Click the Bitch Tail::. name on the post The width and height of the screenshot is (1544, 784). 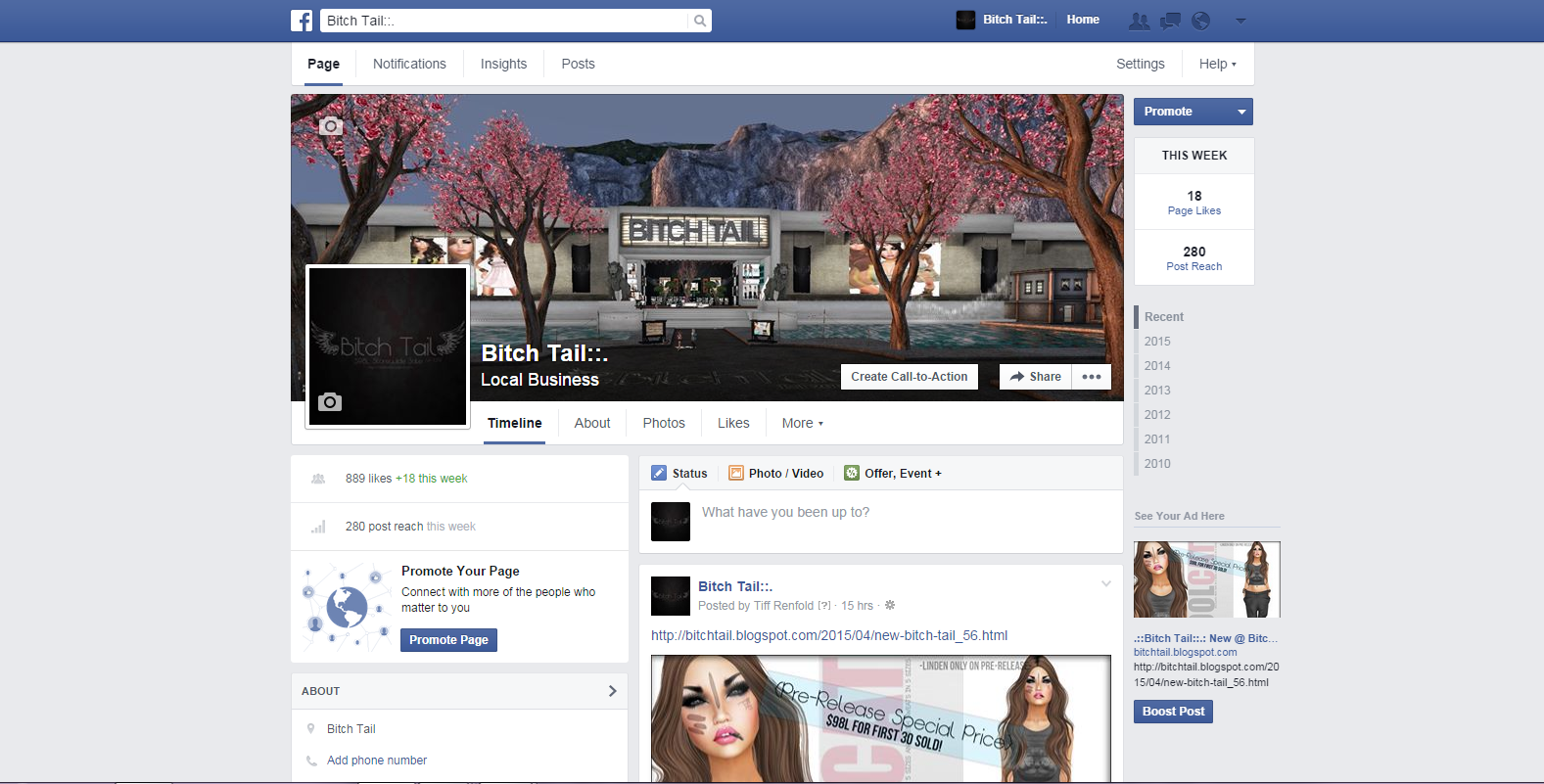735,586
